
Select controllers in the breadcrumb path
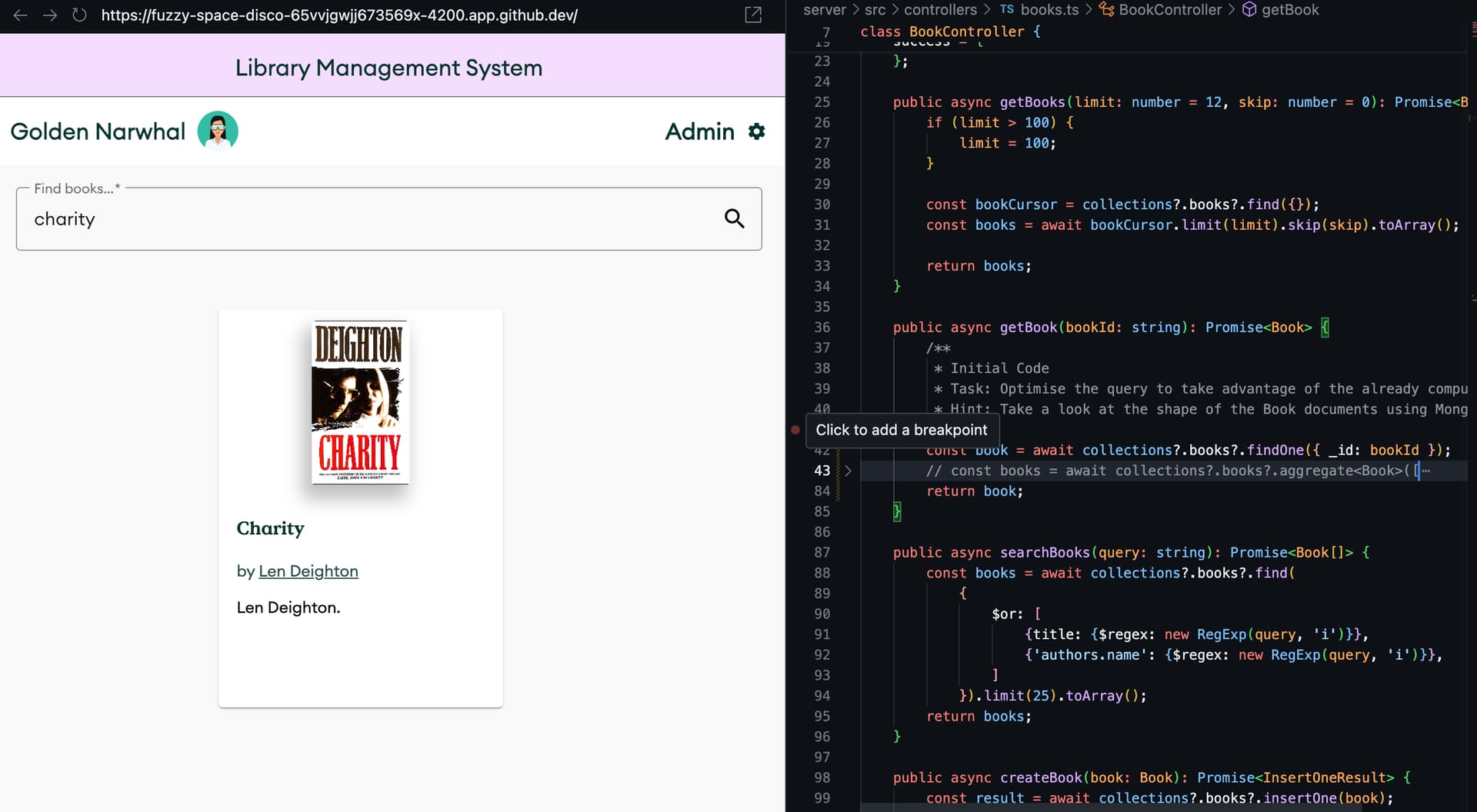[940, 10]
